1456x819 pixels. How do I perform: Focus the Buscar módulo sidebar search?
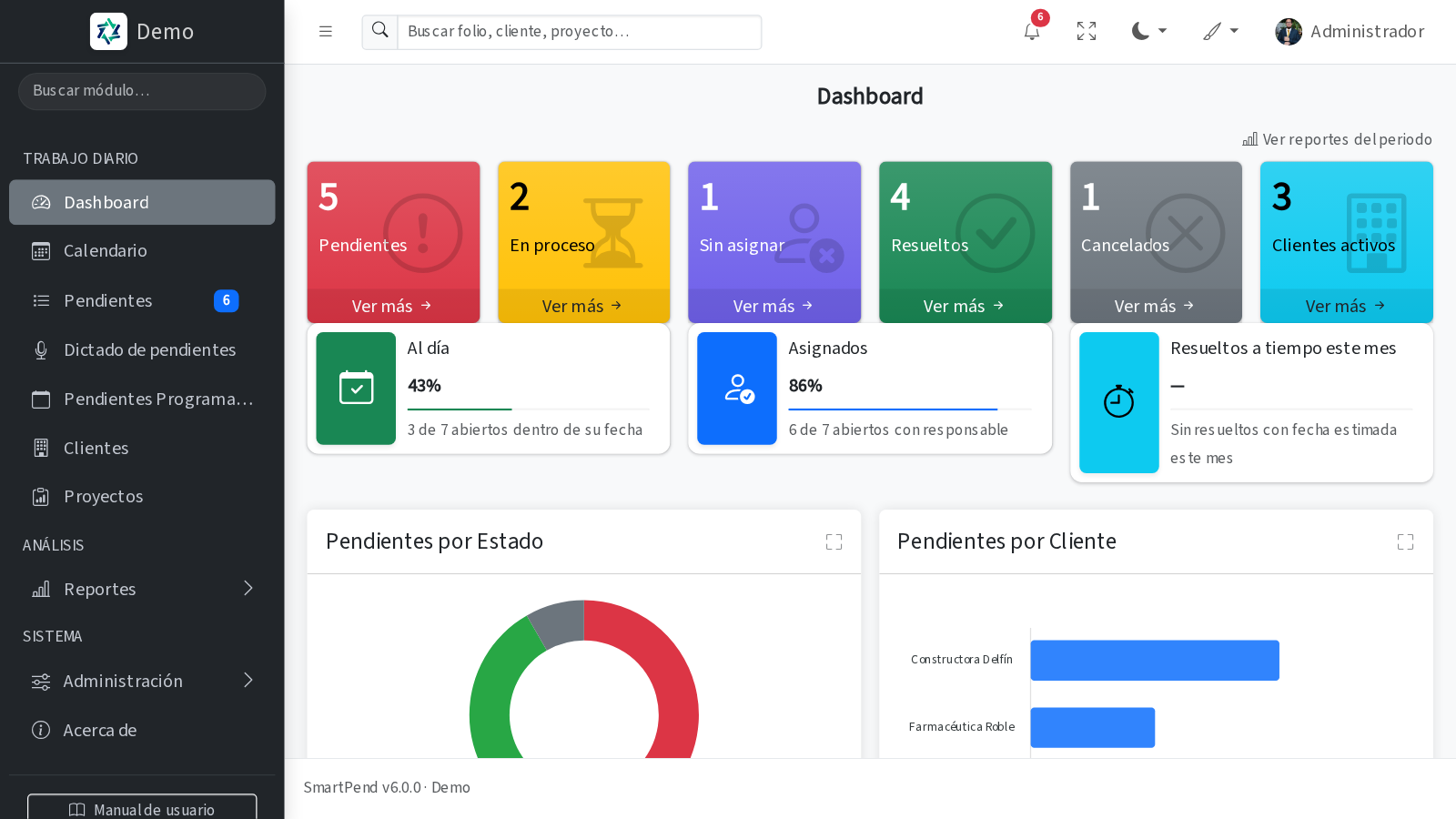142,91
